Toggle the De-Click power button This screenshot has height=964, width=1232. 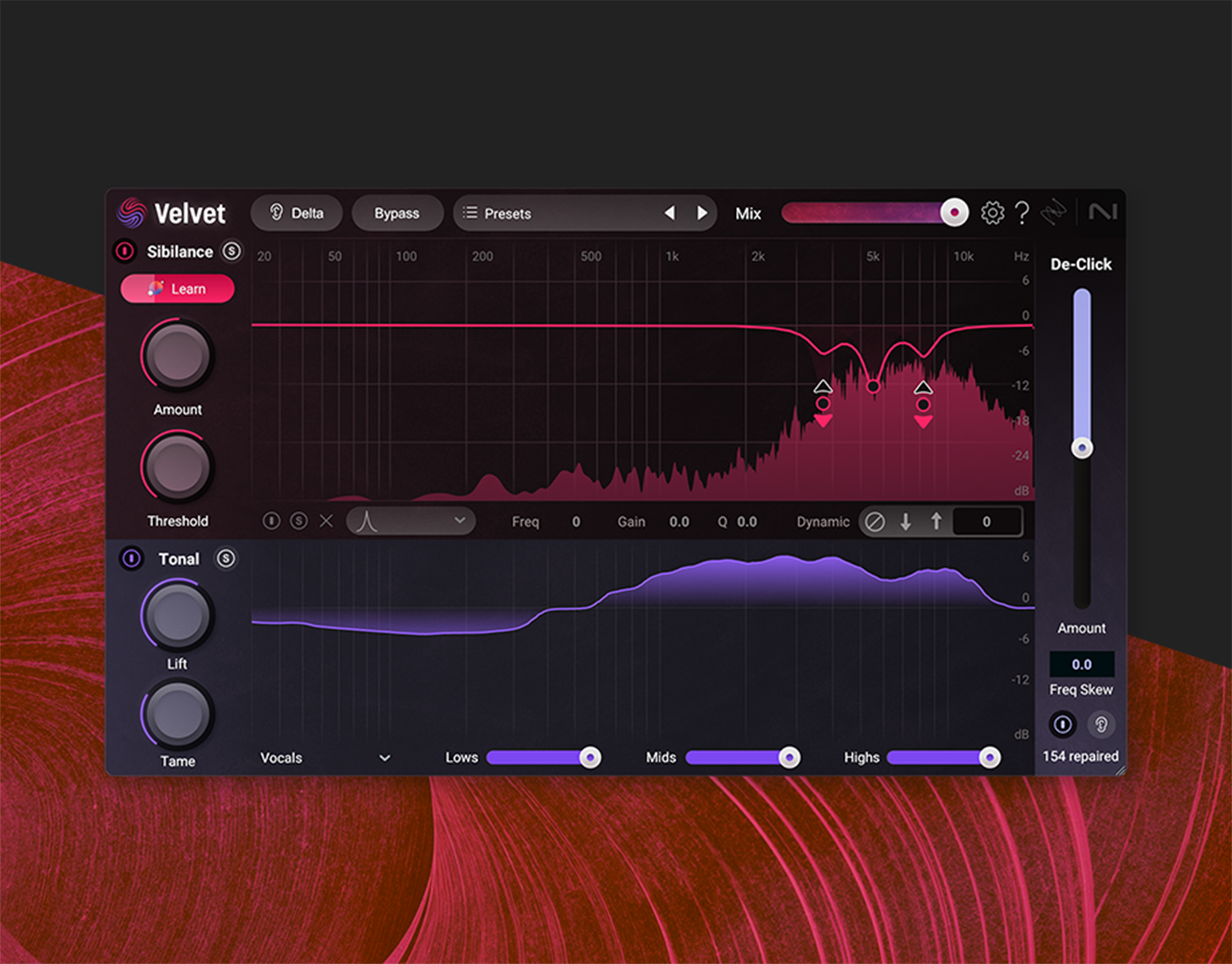1063,724
